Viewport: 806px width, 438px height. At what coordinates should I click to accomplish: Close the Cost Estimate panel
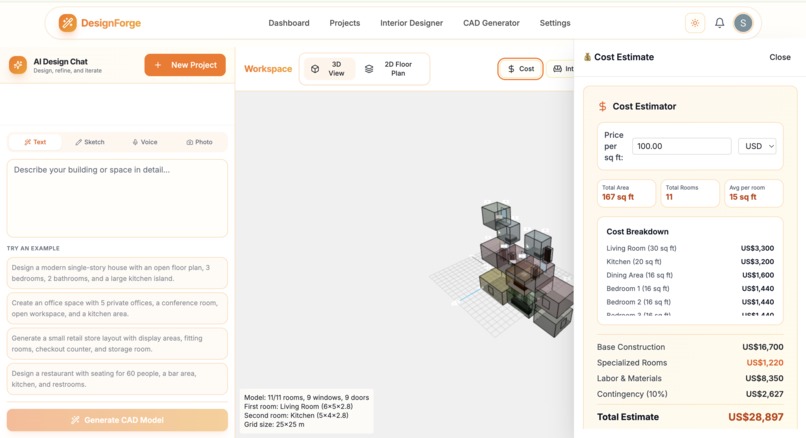click(780, 57)
